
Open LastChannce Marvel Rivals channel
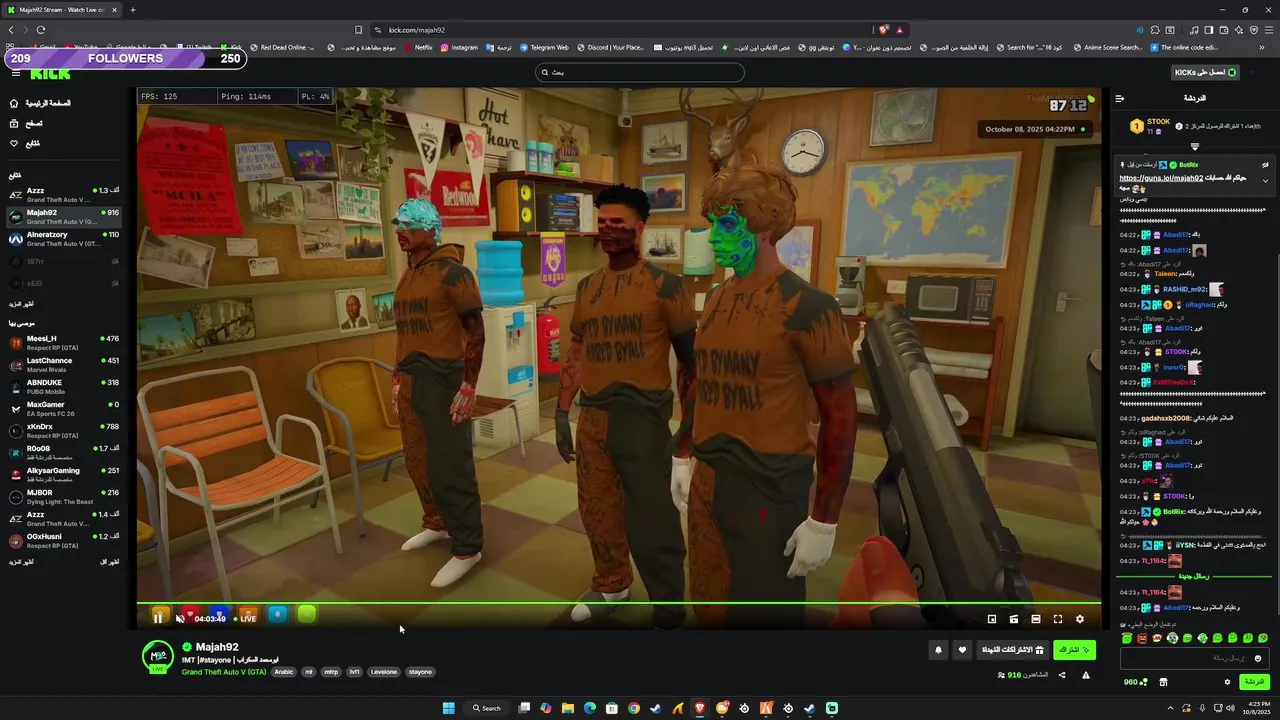[64, 365]
